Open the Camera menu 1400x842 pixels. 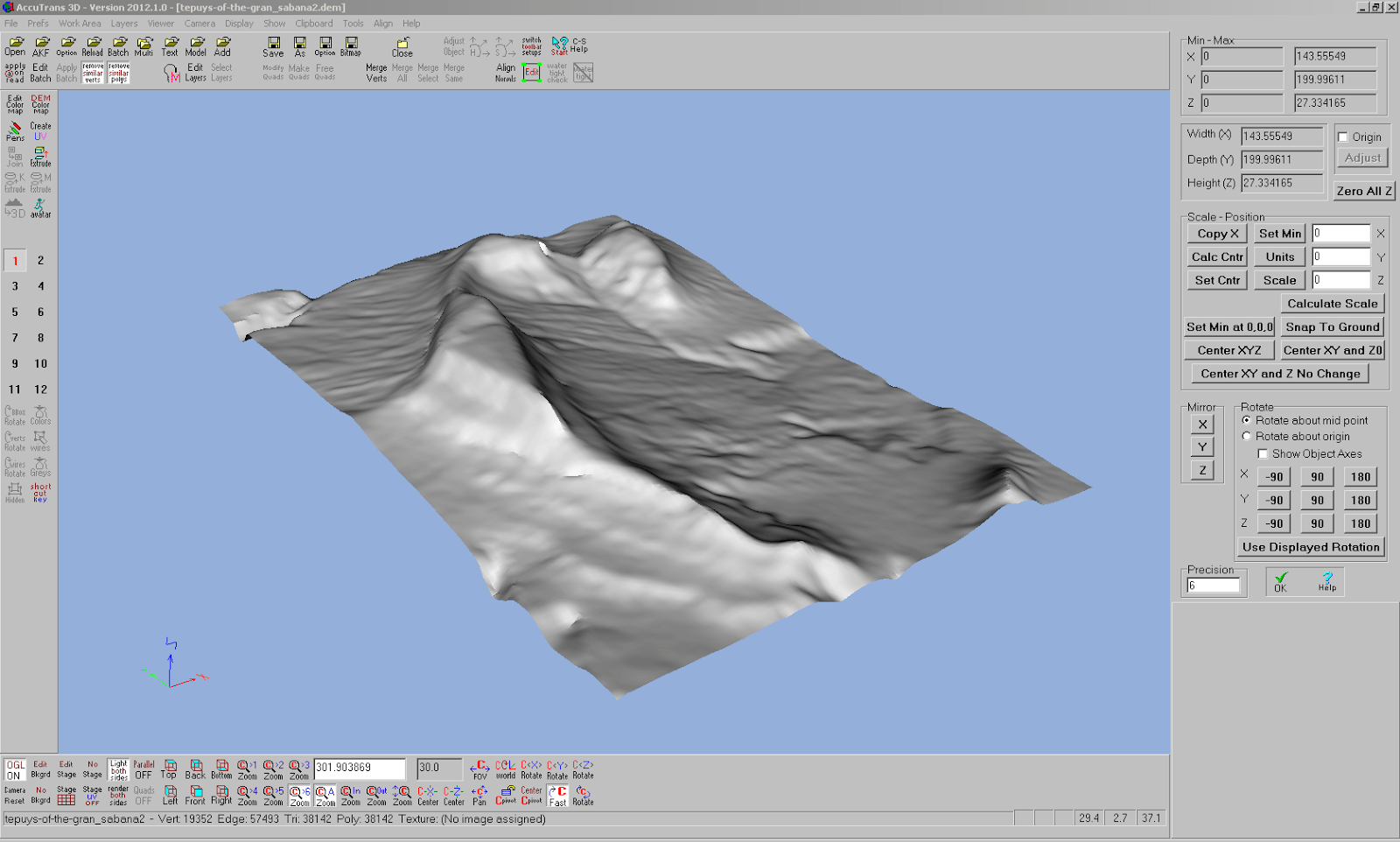tap(199, 24)
